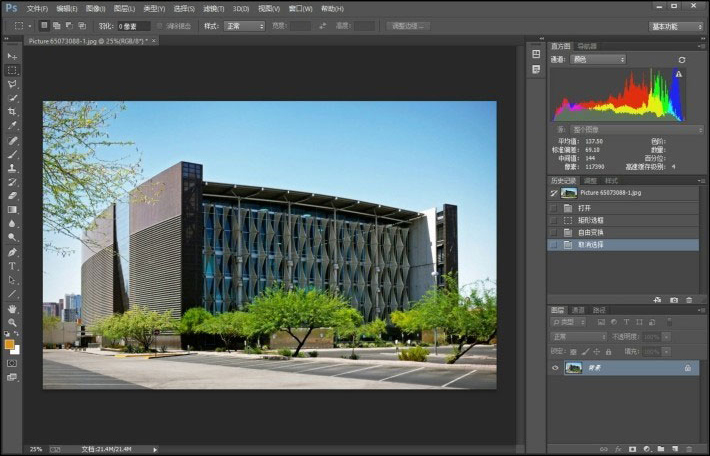
Task: Open the histogram panel flyout menu
Action: [701, 46]
